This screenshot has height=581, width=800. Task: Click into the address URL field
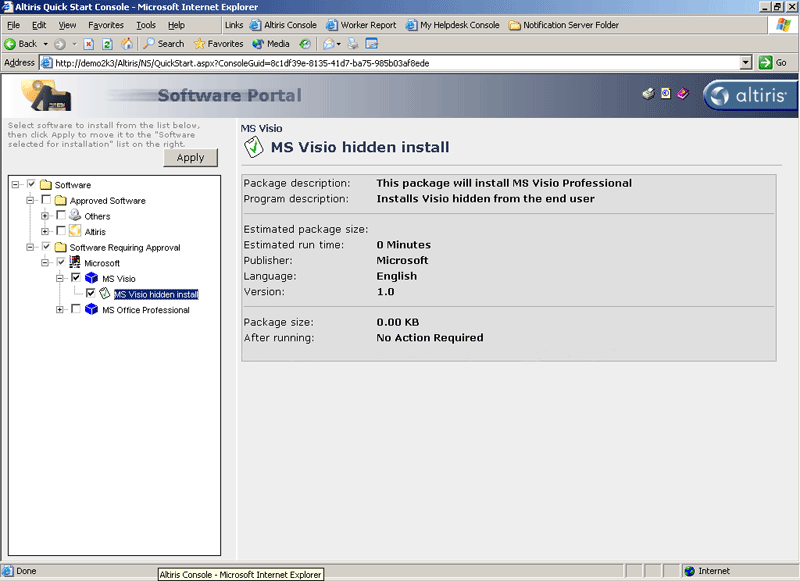pos(390,62)
